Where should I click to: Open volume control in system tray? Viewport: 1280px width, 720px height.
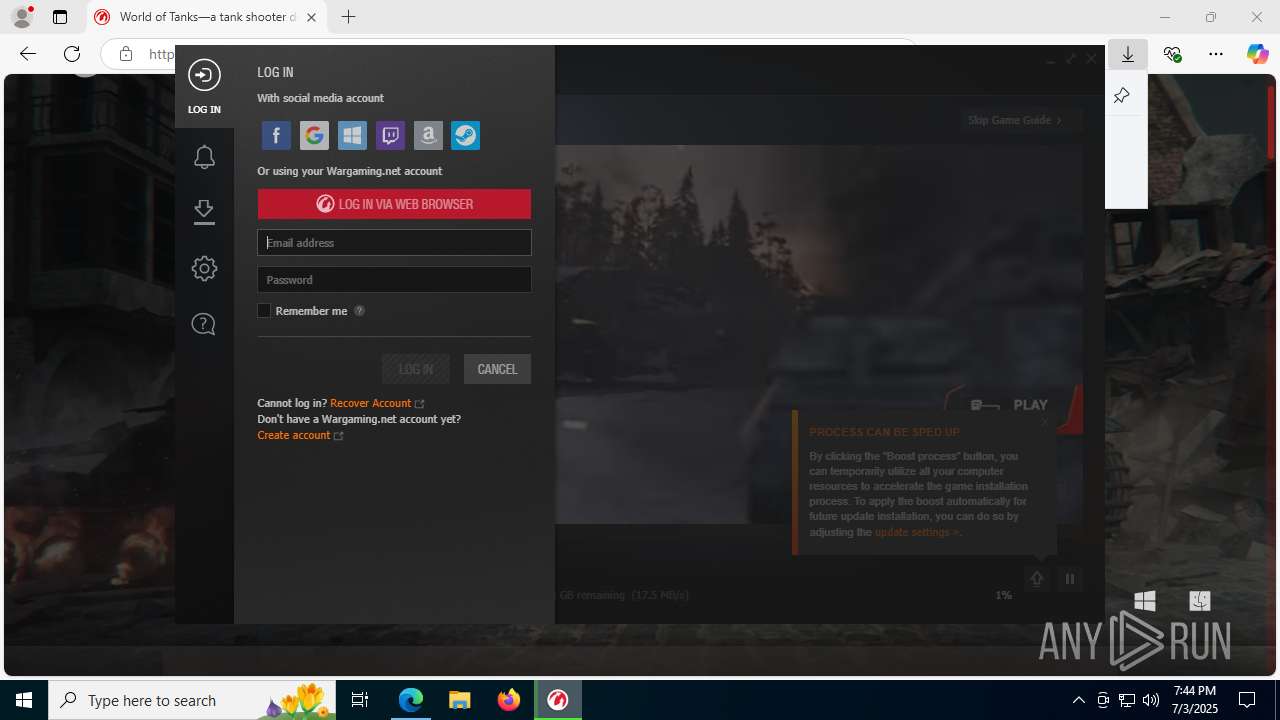point(1150,700)
